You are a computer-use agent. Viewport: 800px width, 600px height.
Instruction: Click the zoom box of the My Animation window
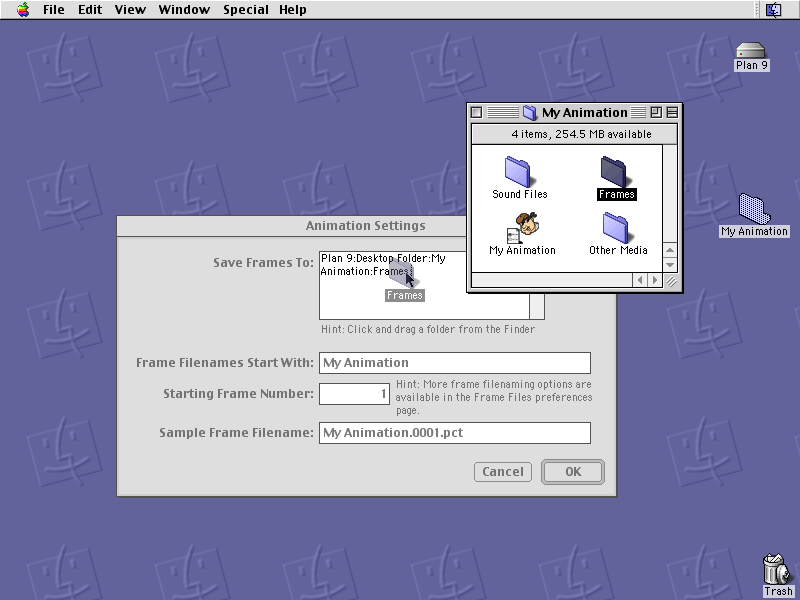coord(656,112)
